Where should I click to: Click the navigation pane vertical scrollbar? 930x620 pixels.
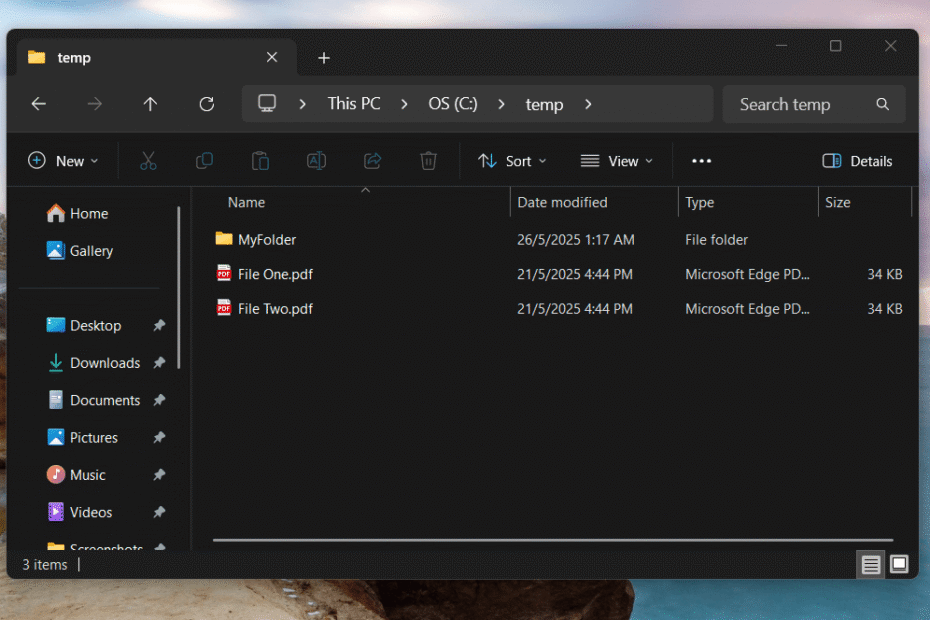(x=179, y=288)
